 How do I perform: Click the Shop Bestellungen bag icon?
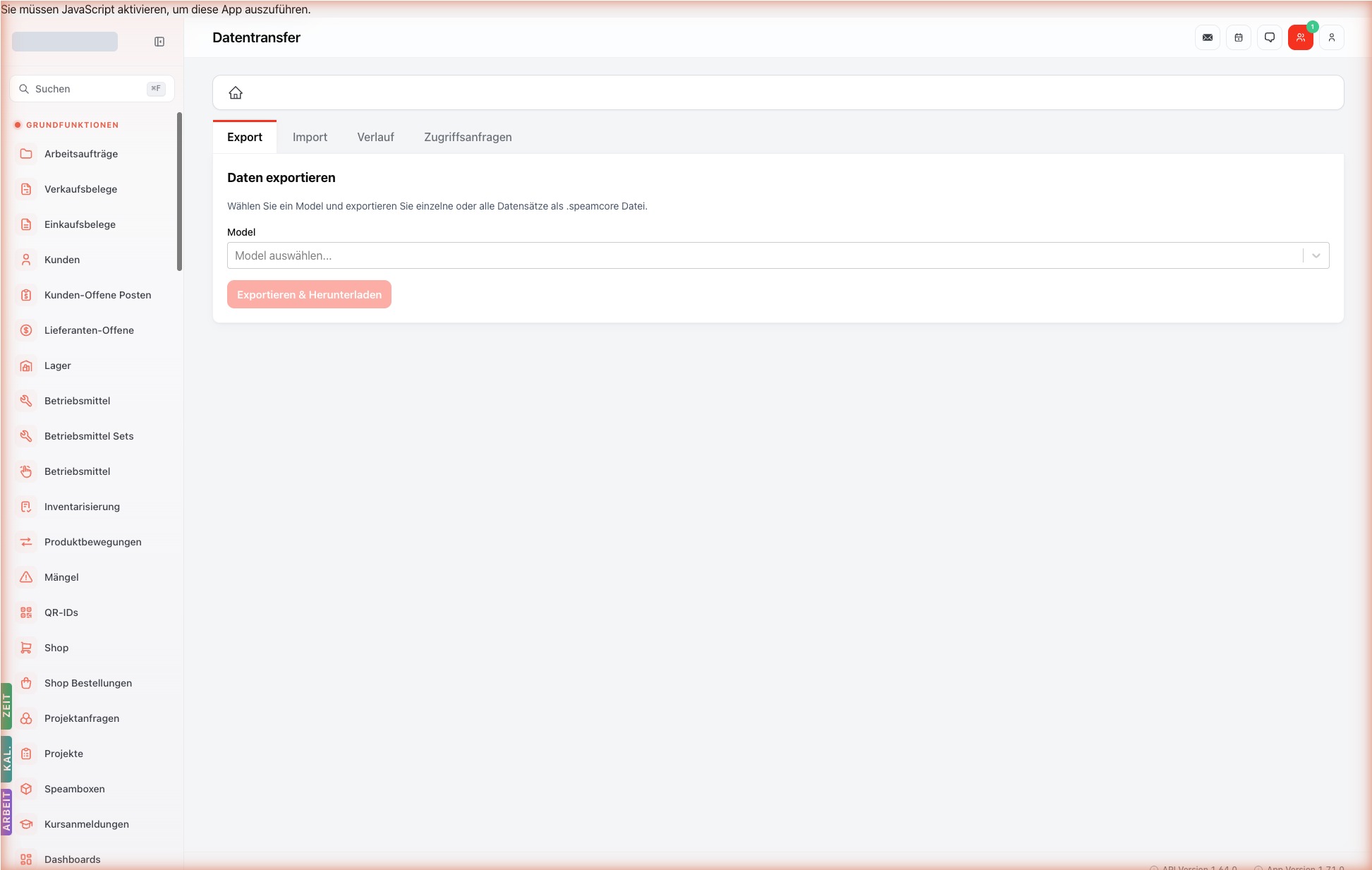tap(26, 683)
